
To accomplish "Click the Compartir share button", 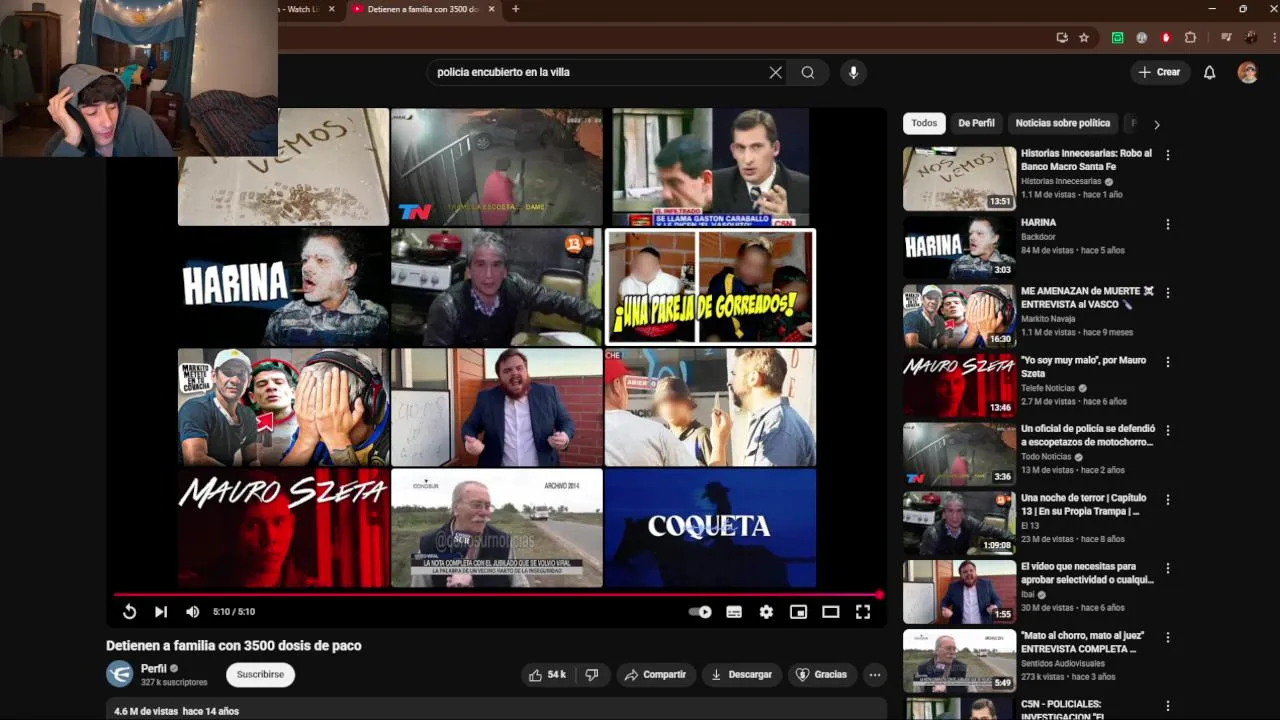I will tap(655, 675).
